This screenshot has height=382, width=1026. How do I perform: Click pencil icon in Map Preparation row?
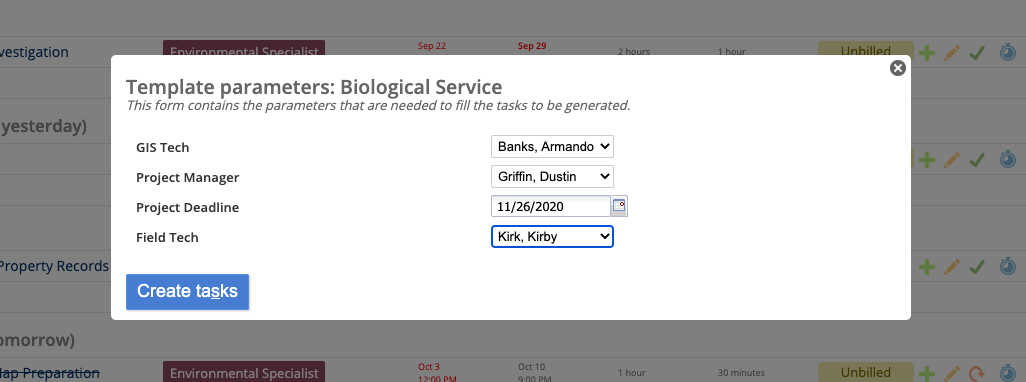[952, 373]
